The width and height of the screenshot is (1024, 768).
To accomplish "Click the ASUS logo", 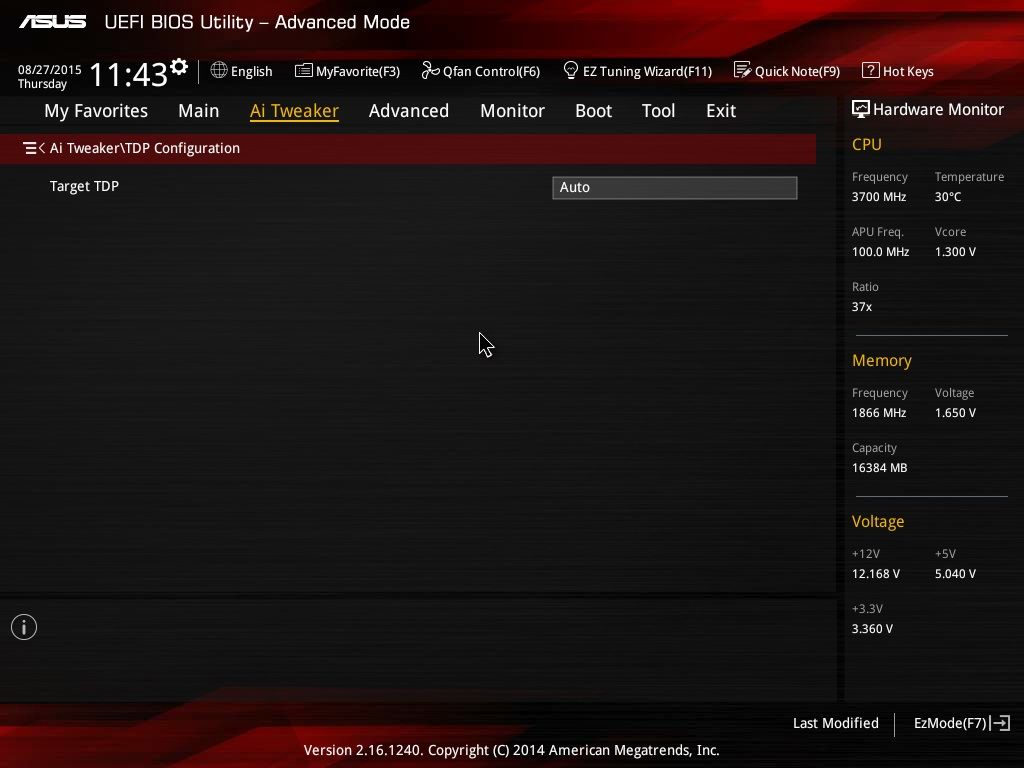I will pyautogui.click(x=53, y=22).
